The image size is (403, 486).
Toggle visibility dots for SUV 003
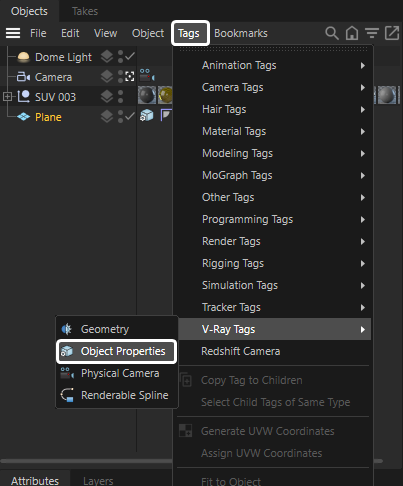[x=120, y=97]
